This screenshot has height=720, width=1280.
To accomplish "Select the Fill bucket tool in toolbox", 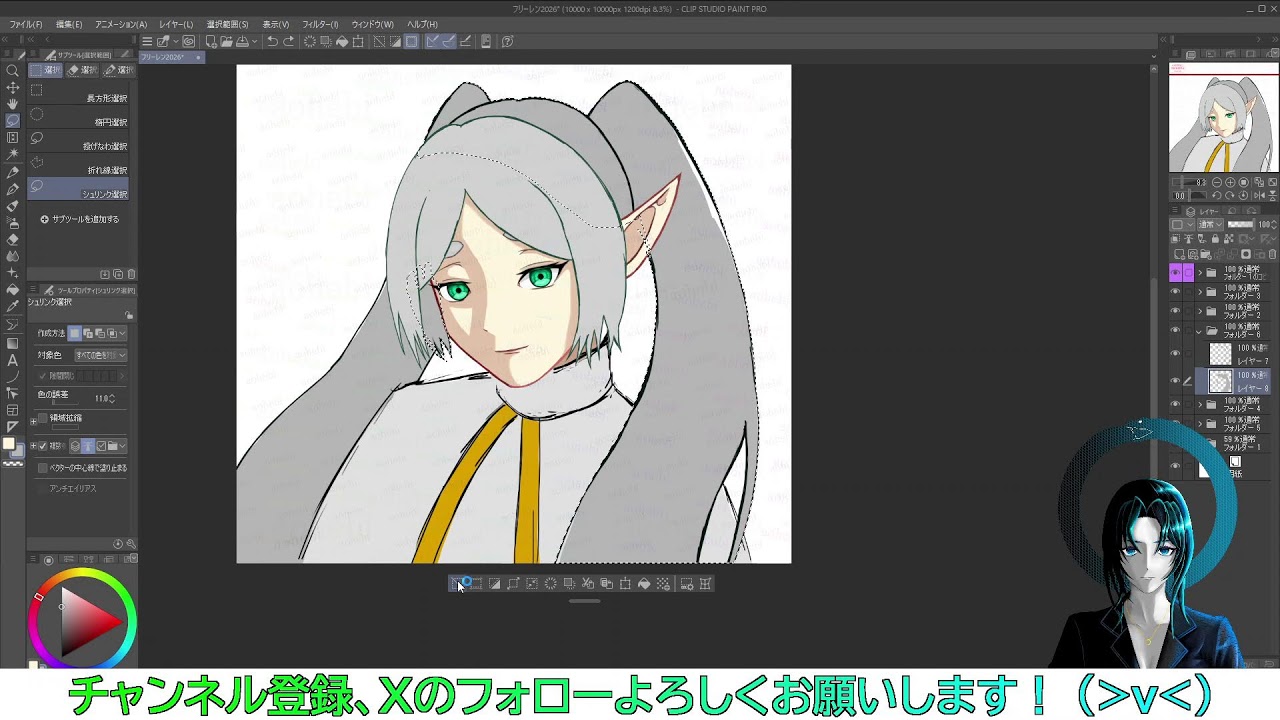I will point(12,290).
